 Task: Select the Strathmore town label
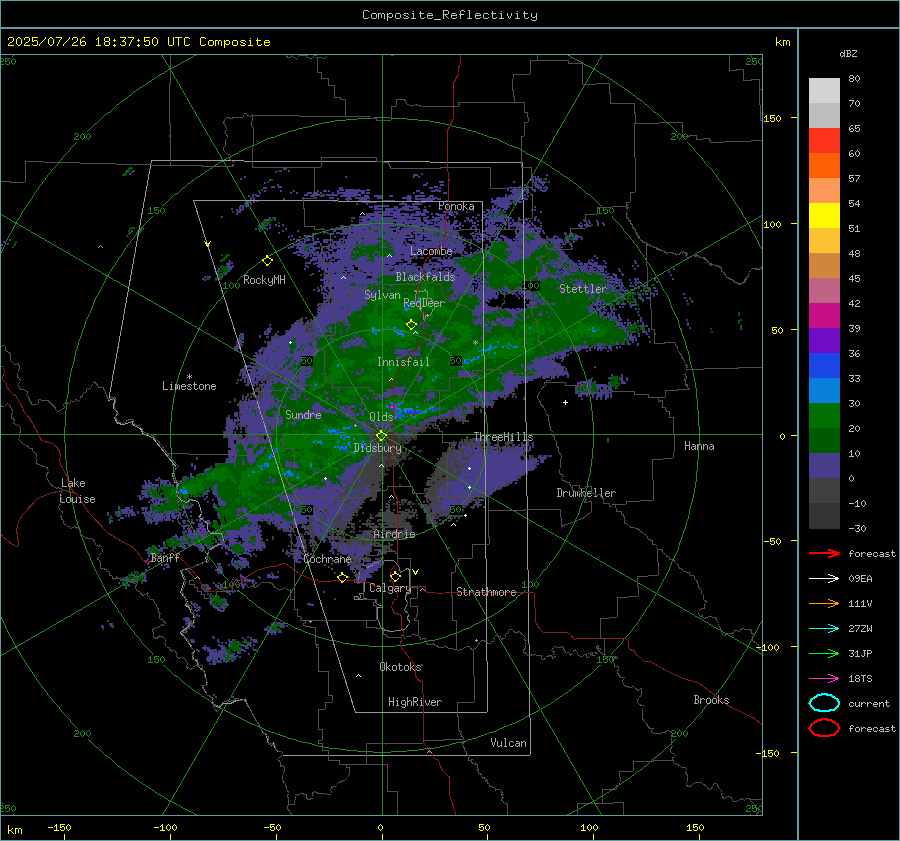point(486,592)
